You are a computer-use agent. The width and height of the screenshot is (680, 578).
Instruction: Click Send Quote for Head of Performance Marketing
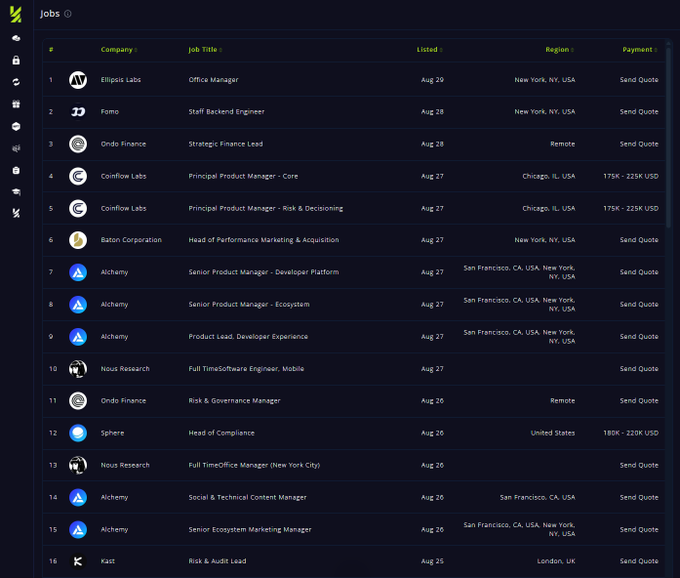(639, 240)
